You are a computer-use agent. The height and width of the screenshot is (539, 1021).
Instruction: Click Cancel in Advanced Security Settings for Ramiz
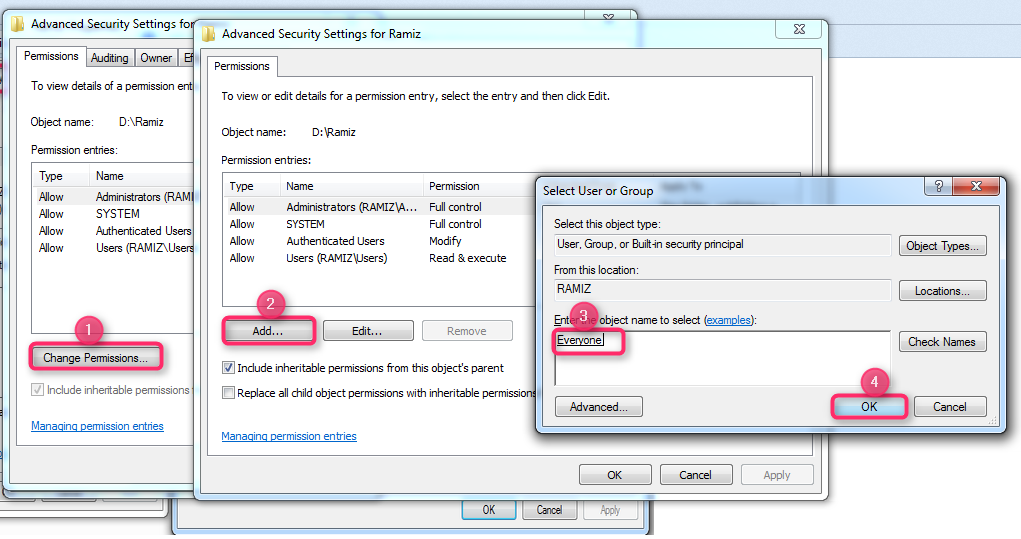click(695, 475)
